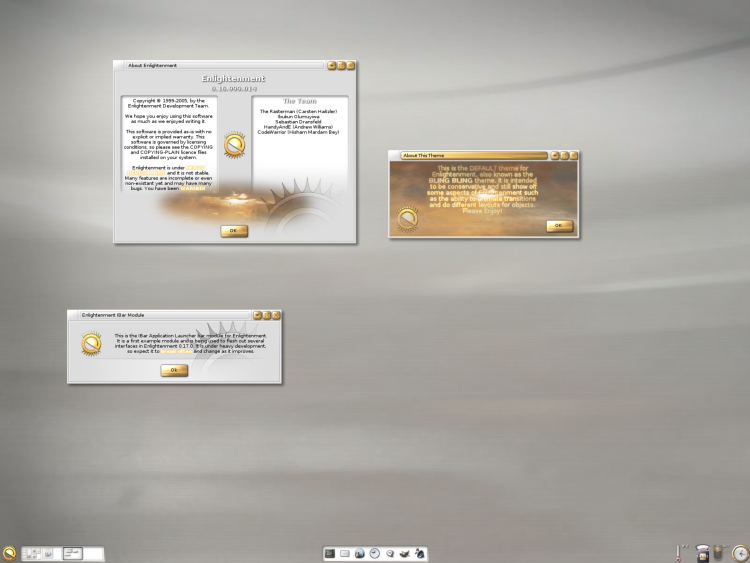Click the battery level gadget
This screenshot has height=563, width=750.
(718, 552)
